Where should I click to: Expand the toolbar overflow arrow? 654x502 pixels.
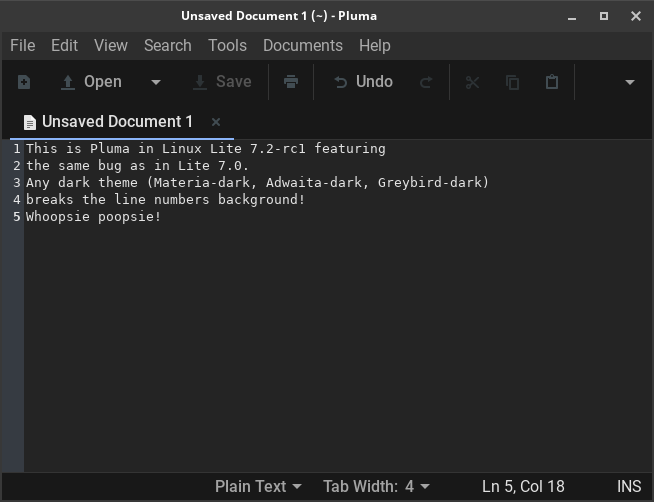coord(629,82)
